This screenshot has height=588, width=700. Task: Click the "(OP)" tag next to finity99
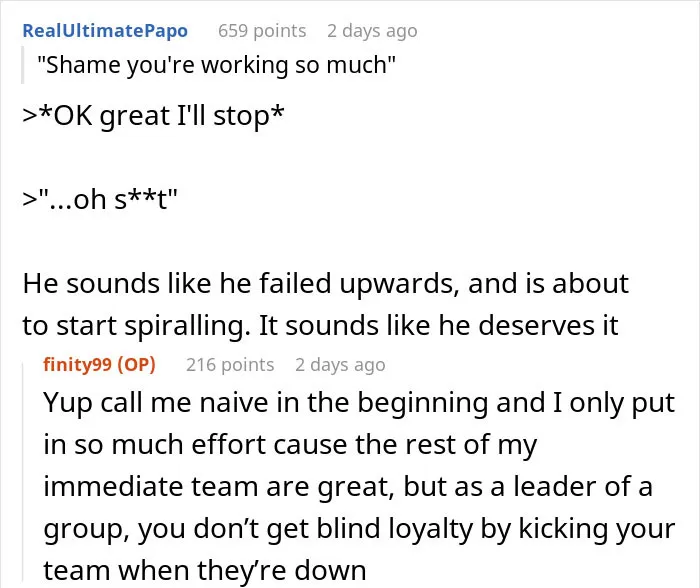[x=136, y=365]
